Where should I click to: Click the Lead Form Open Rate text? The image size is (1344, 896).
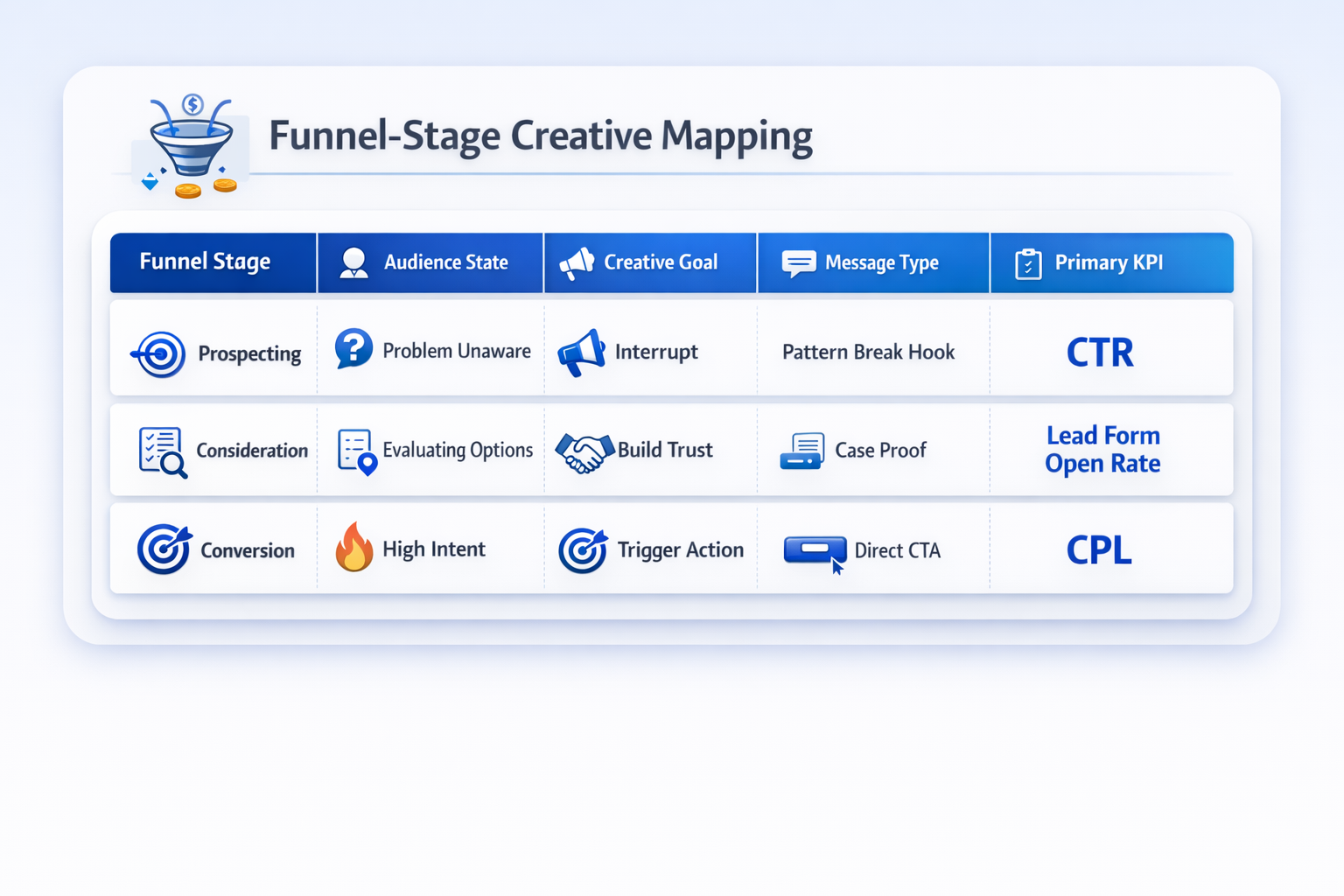(x=1102, y=450)
